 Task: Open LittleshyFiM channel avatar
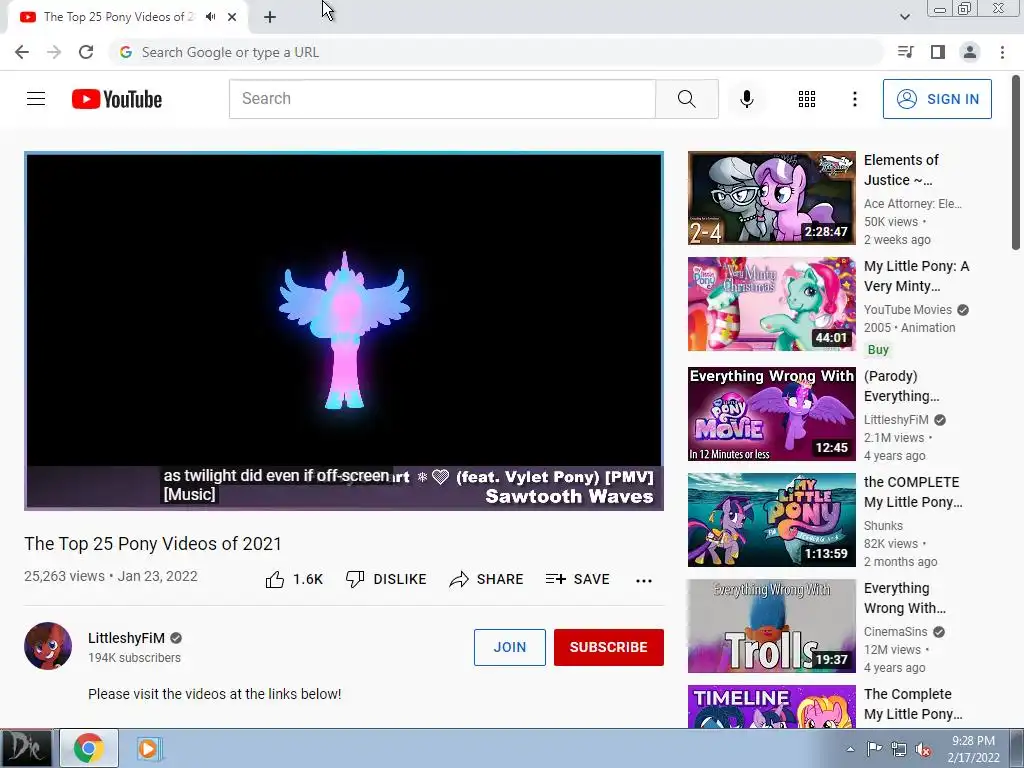(x=48, y=646)
